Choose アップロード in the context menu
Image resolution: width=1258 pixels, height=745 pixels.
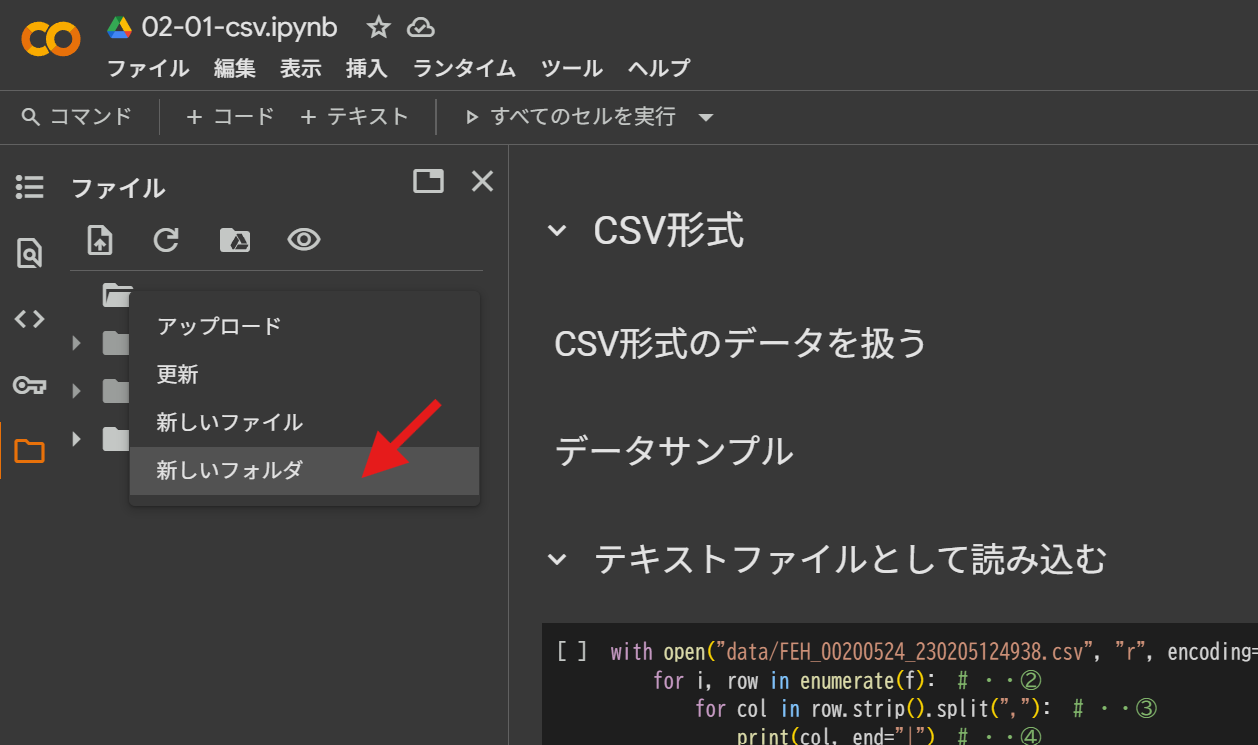point(218,326)
